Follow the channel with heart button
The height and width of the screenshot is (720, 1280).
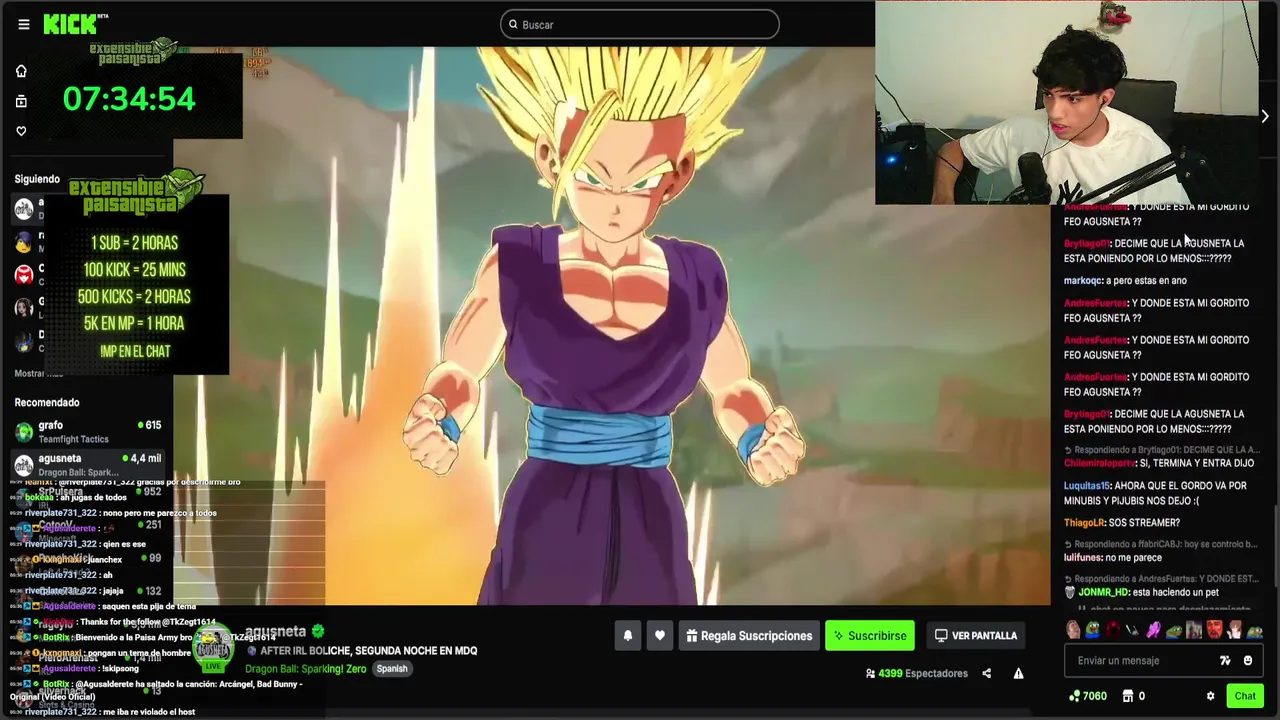coord(660,635)
